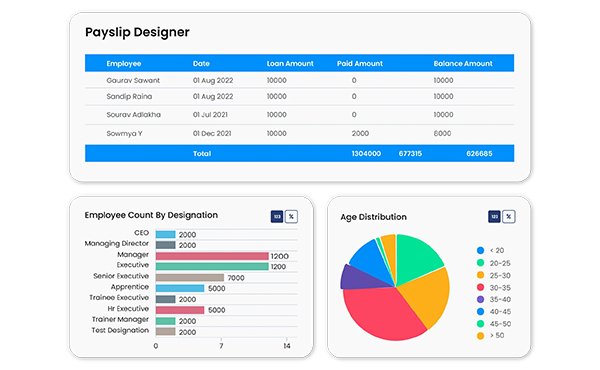Click Sowmya Y's paid amount 2000
Viewport: 600px width, 370px height.
[x=360, y=134]
